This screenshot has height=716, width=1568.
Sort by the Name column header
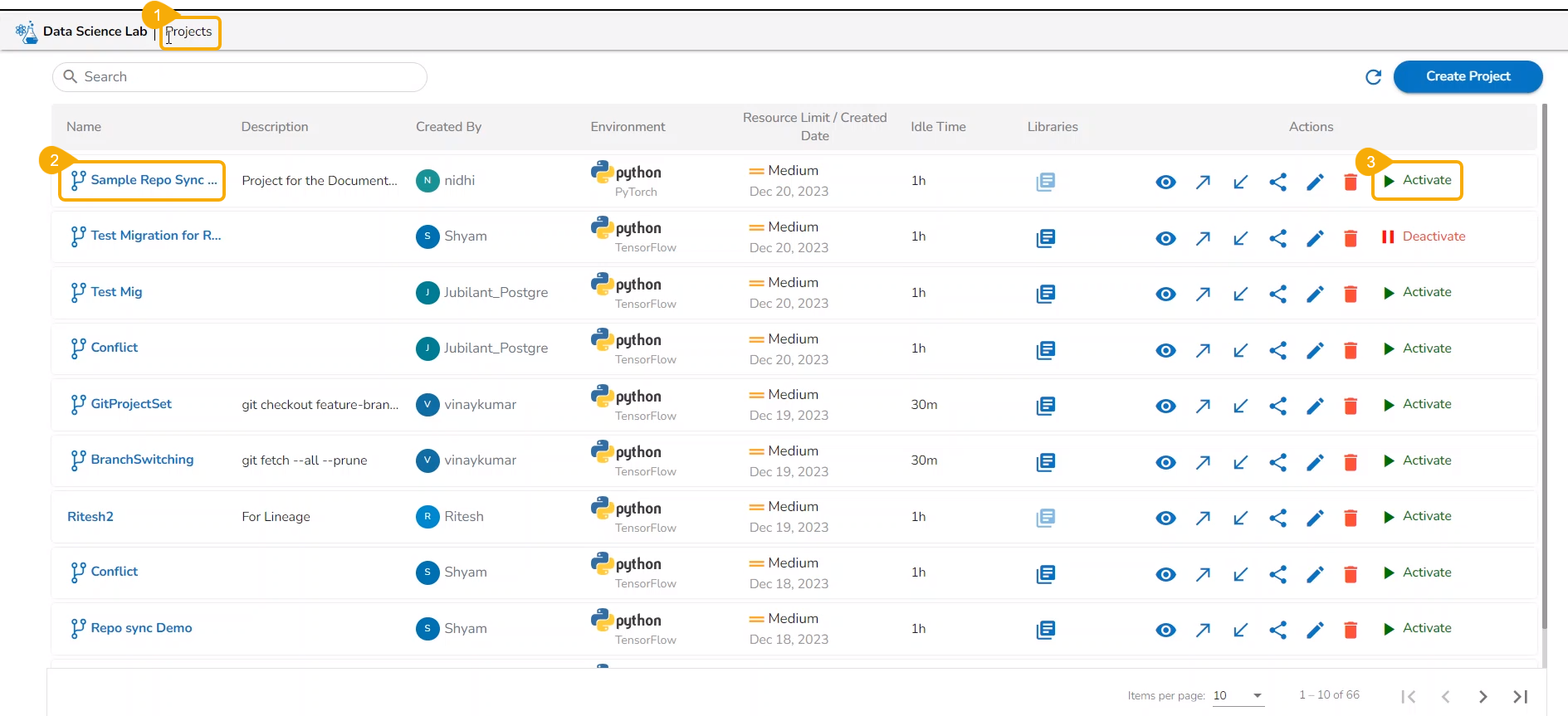(x=84, y=127)
